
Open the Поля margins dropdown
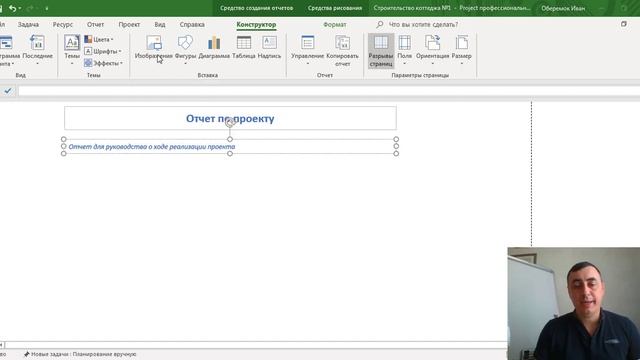click(x=404, y=50)
